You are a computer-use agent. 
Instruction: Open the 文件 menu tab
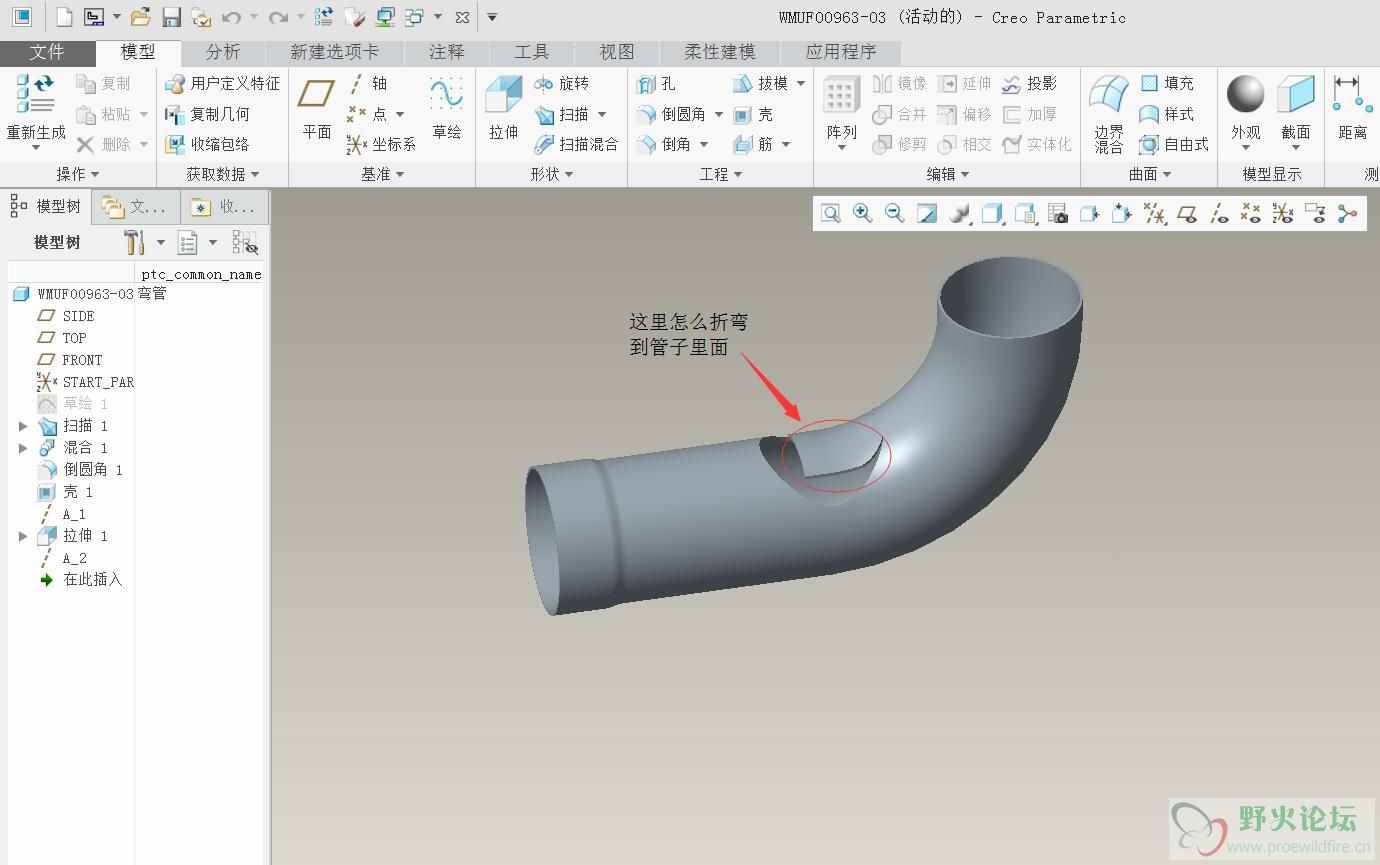pos(47,52)
